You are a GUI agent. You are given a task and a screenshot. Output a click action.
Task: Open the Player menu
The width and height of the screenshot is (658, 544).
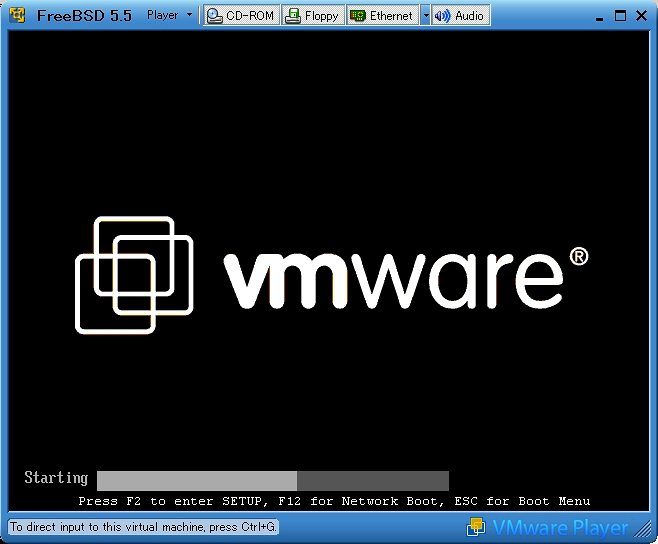click(162, 16)
